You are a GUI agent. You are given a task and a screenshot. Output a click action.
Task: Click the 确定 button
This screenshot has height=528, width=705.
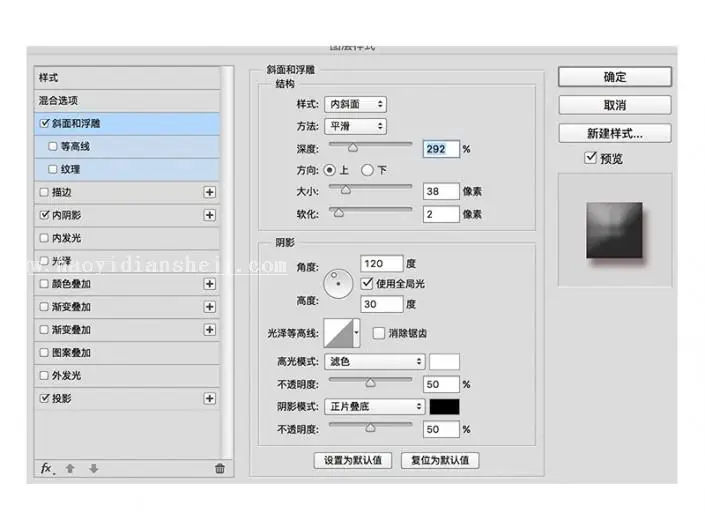click(x=615, y=77)
